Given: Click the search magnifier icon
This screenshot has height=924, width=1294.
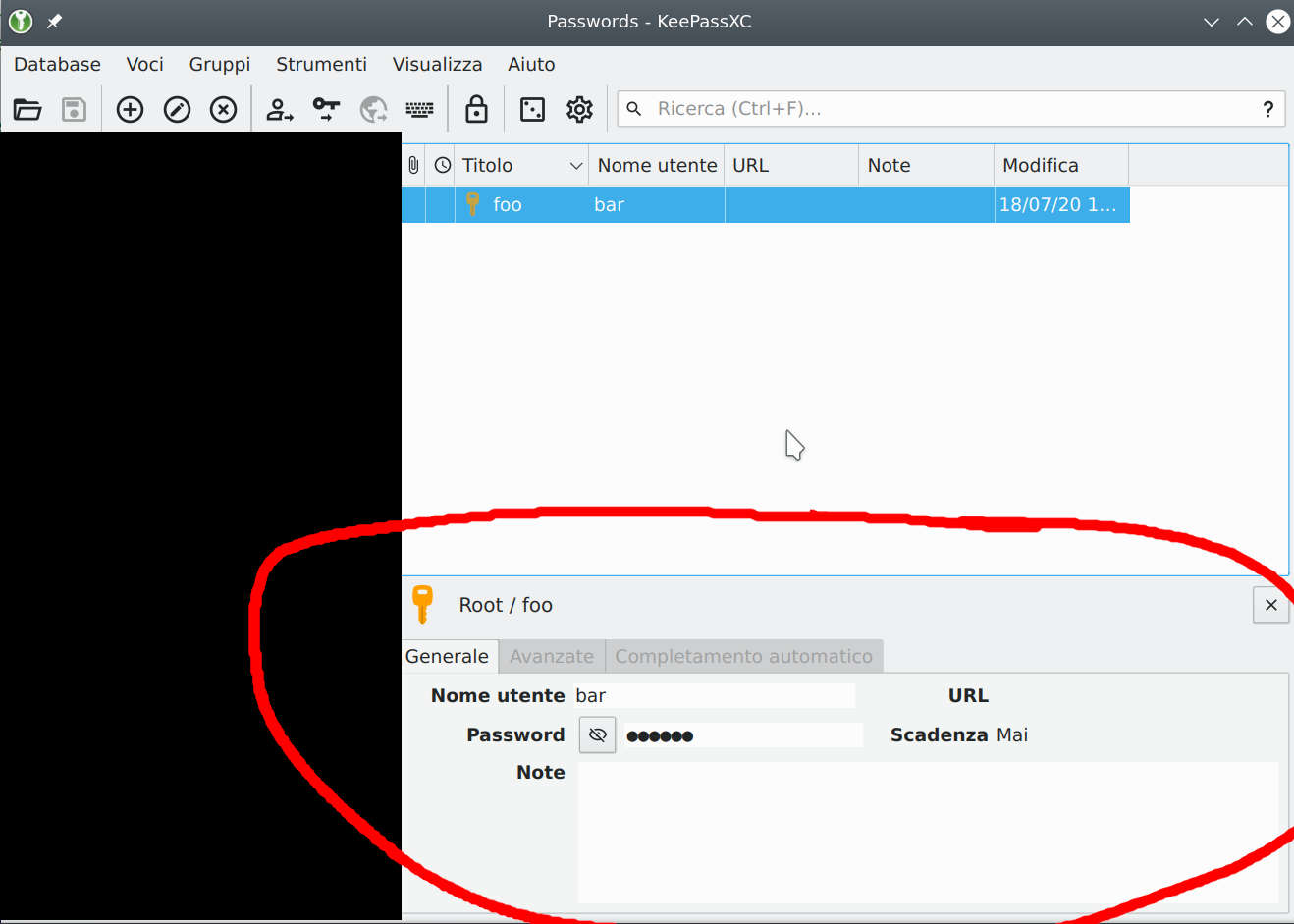Looking at the screenshot, I should coord(634,109).
